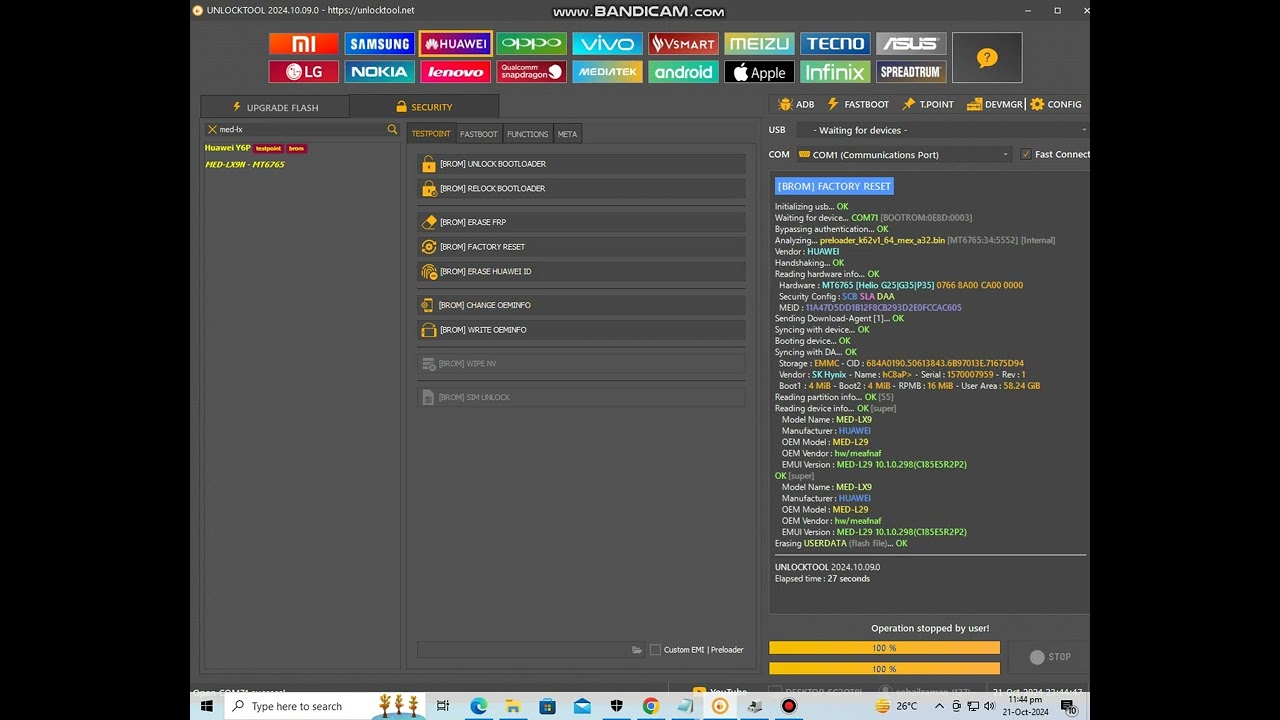Screen dimensions: 1280x720
Task: Select the Xiaomi MI brand logo
Action: click(304, 44)
